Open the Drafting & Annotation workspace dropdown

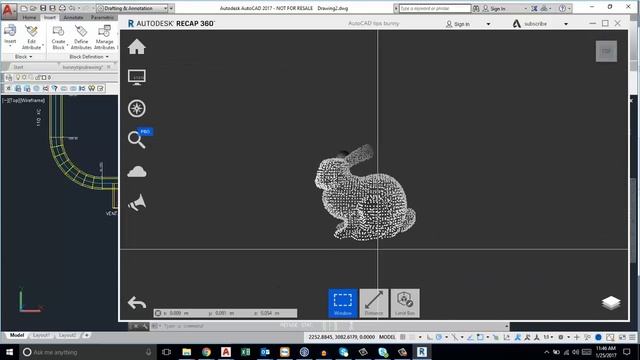(132, 8)
